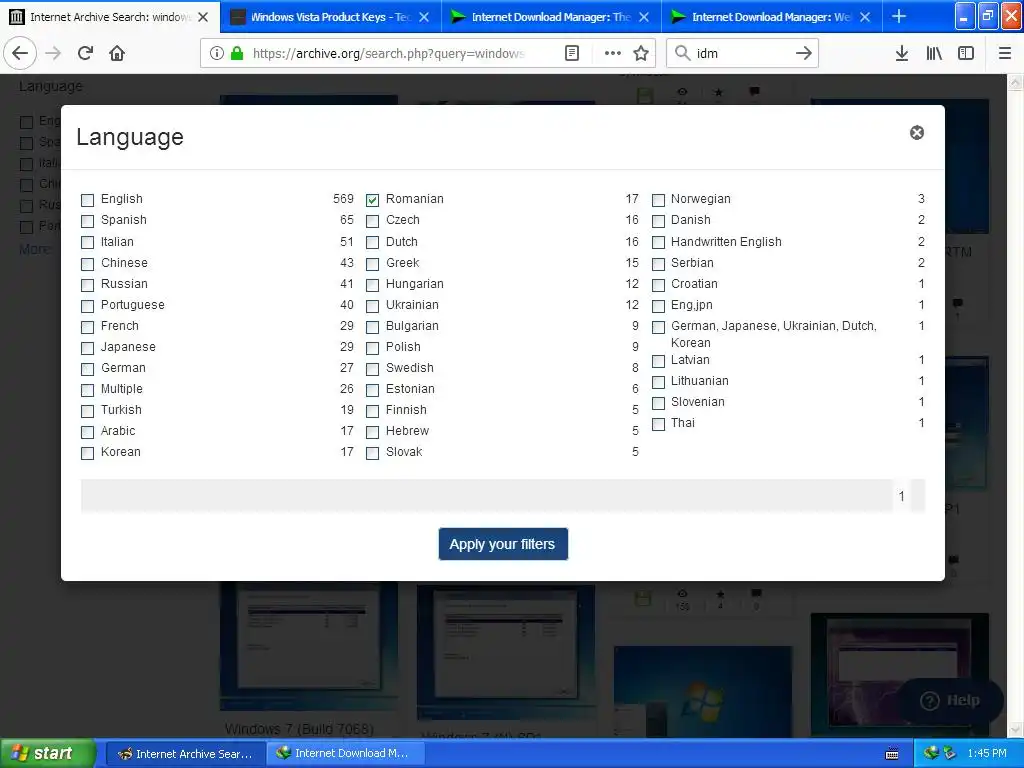
Task: Show browser sidebars
Action: tap(966, 53)
